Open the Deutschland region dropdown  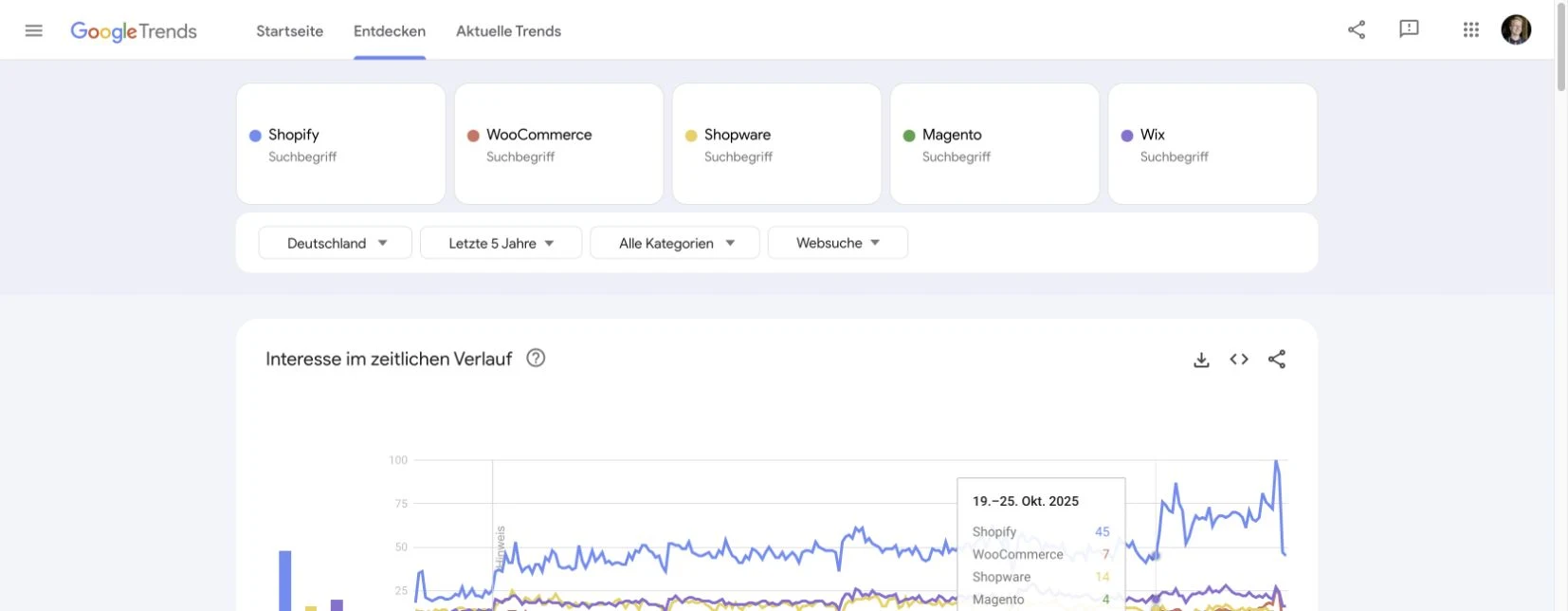click(336, 243)
